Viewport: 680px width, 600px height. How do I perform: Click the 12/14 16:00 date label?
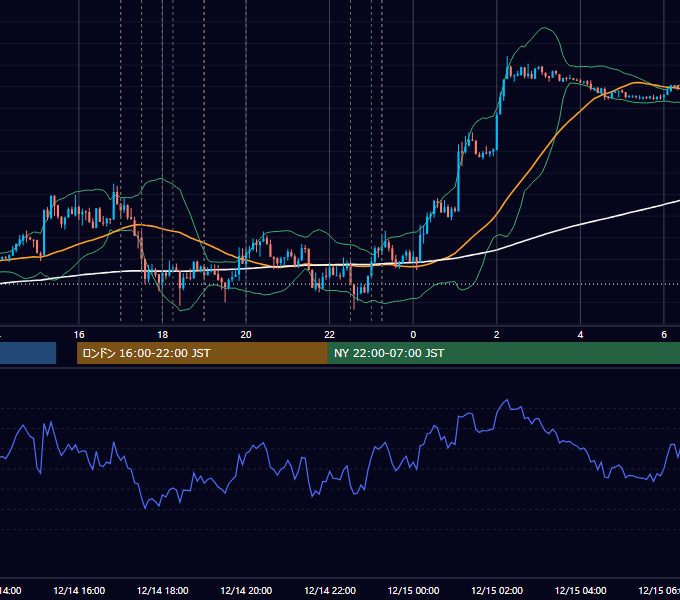pyautogui.click(x=79, y=591)
